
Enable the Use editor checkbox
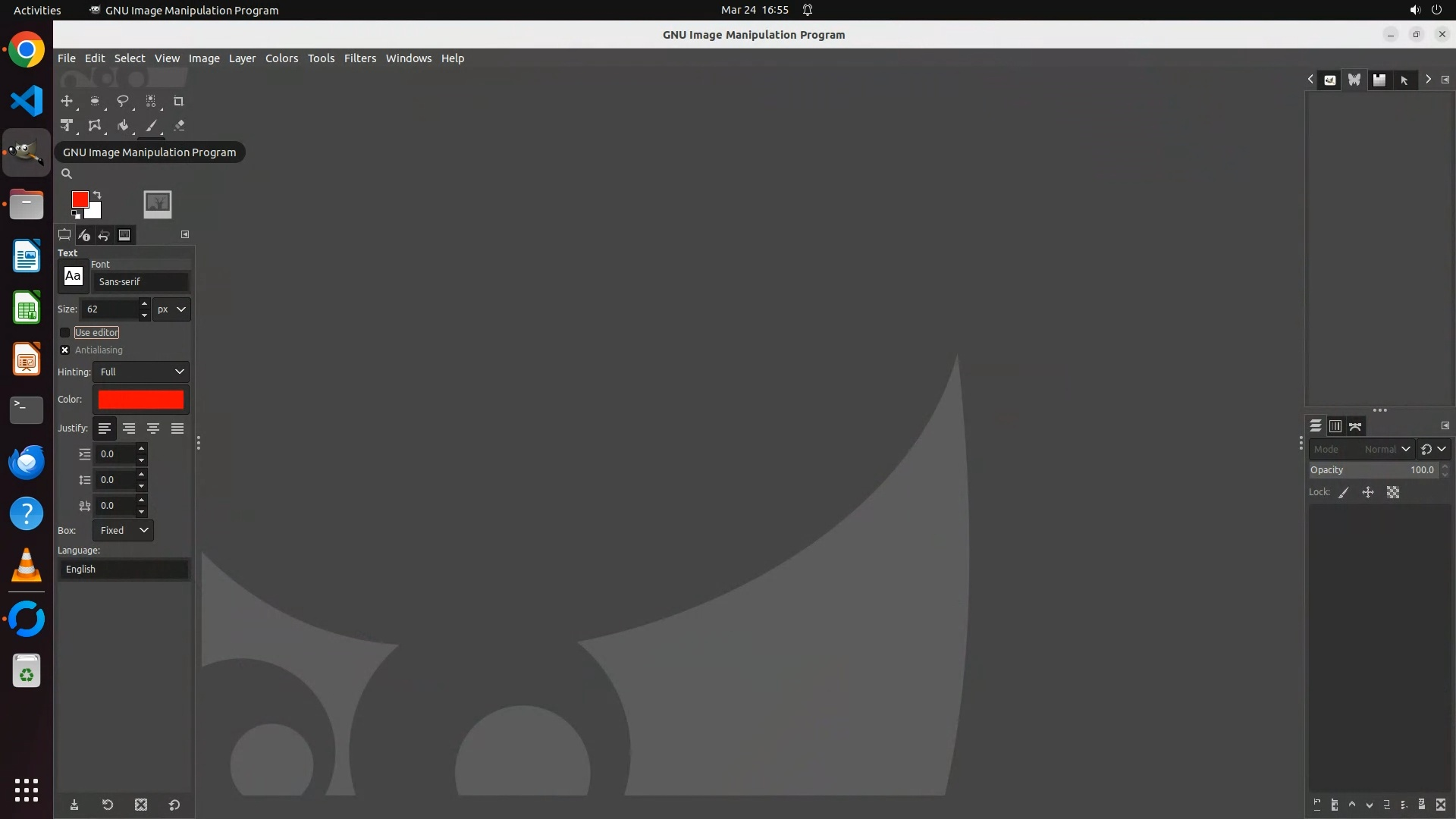click(65, 332)
